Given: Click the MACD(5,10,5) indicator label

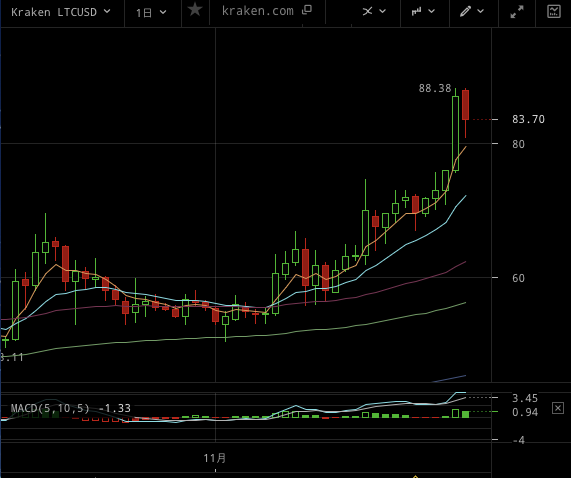Looking at the screenshot, I should 50,408.
